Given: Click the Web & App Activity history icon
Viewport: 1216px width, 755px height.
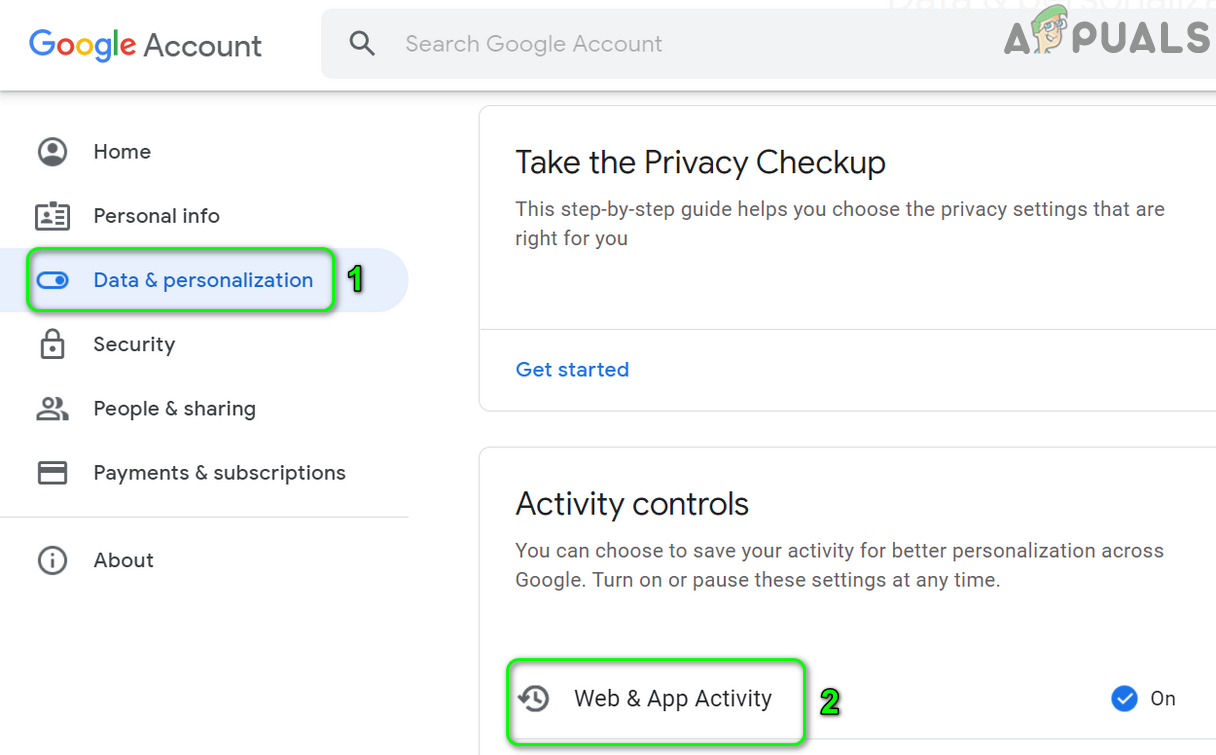Looking at the screenshot, I should coord(534,698).
